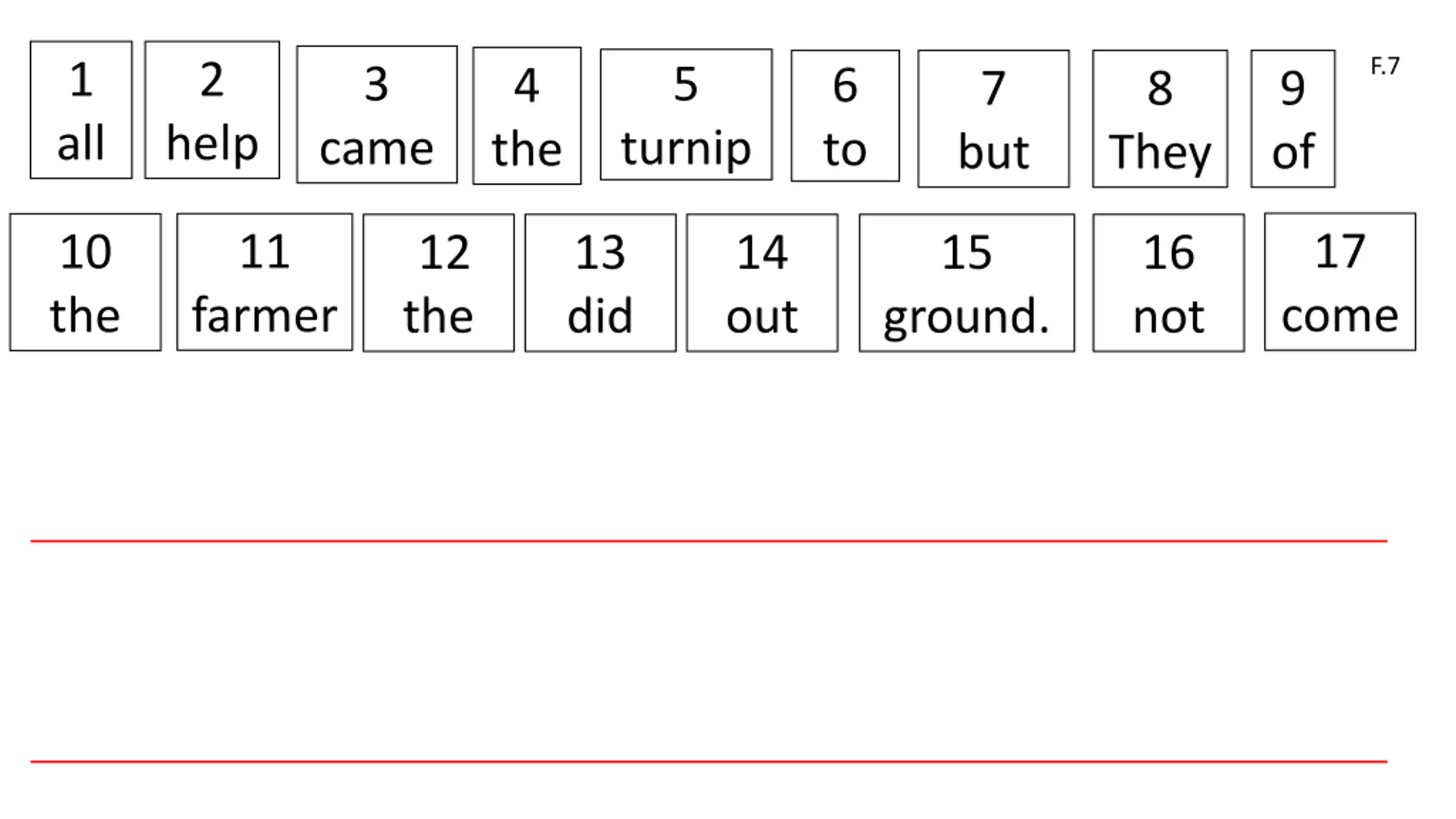
Task: Select the 'farmer' word card
Action: pyautogui.click(x=264, y=283)
